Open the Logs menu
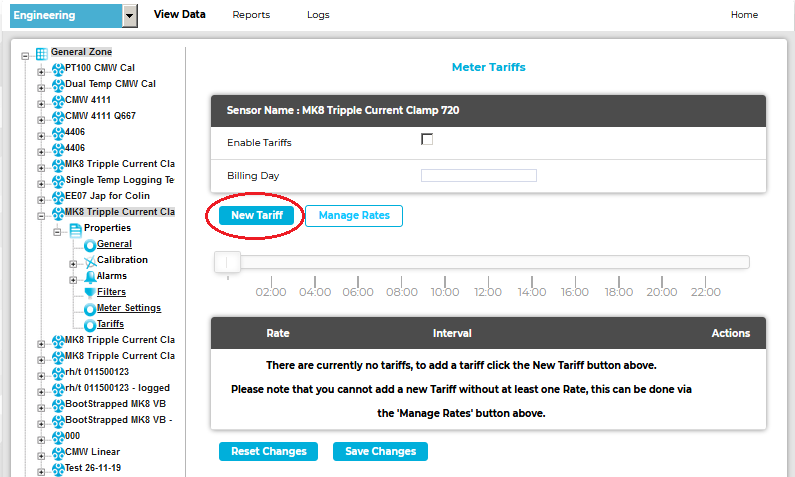Image resolution: width=795 pixels, height=477 pixels. click(318, 15)
